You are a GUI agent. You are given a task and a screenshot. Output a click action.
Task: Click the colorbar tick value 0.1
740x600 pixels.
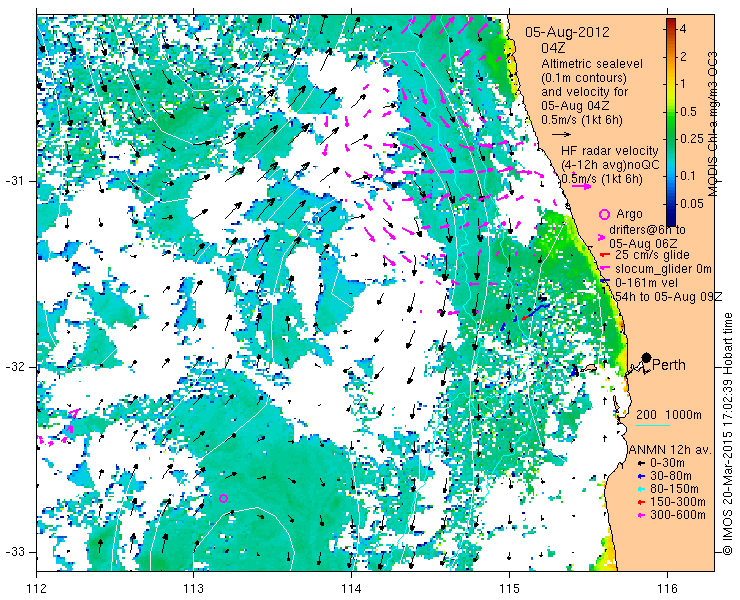click(x=688, y=176)
